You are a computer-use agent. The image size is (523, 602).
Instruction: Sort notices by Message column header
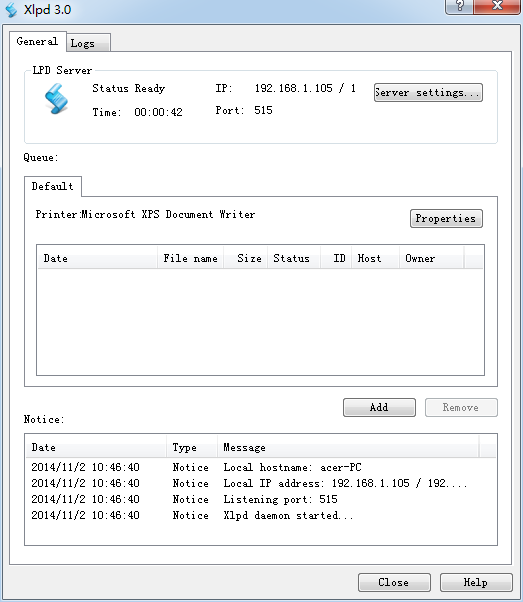348,447
